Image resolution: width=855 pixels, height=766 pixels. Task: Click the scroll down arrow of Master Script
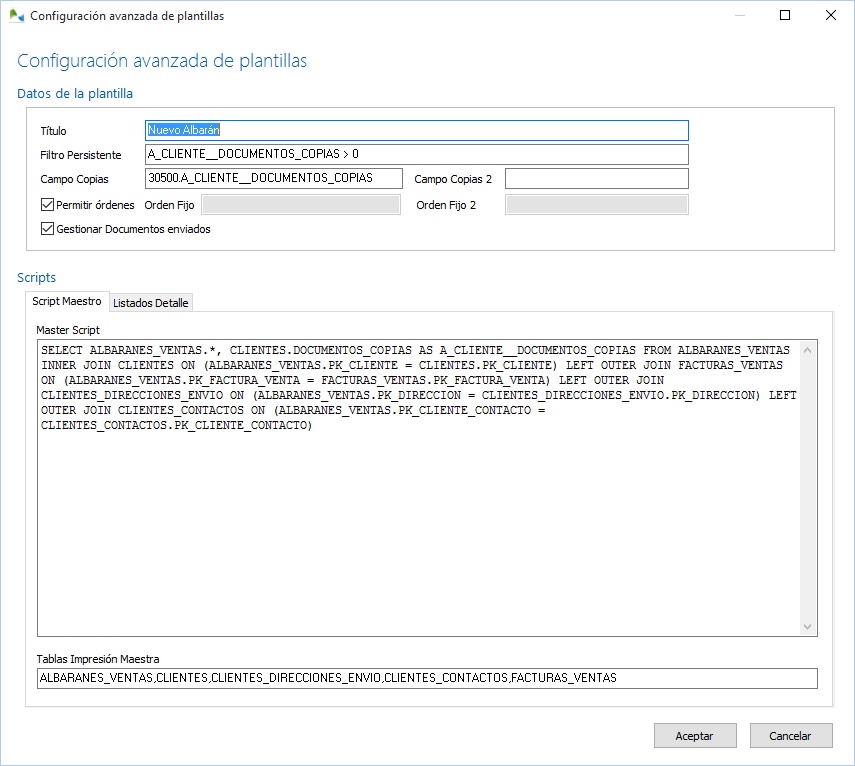tap(808, 628)
